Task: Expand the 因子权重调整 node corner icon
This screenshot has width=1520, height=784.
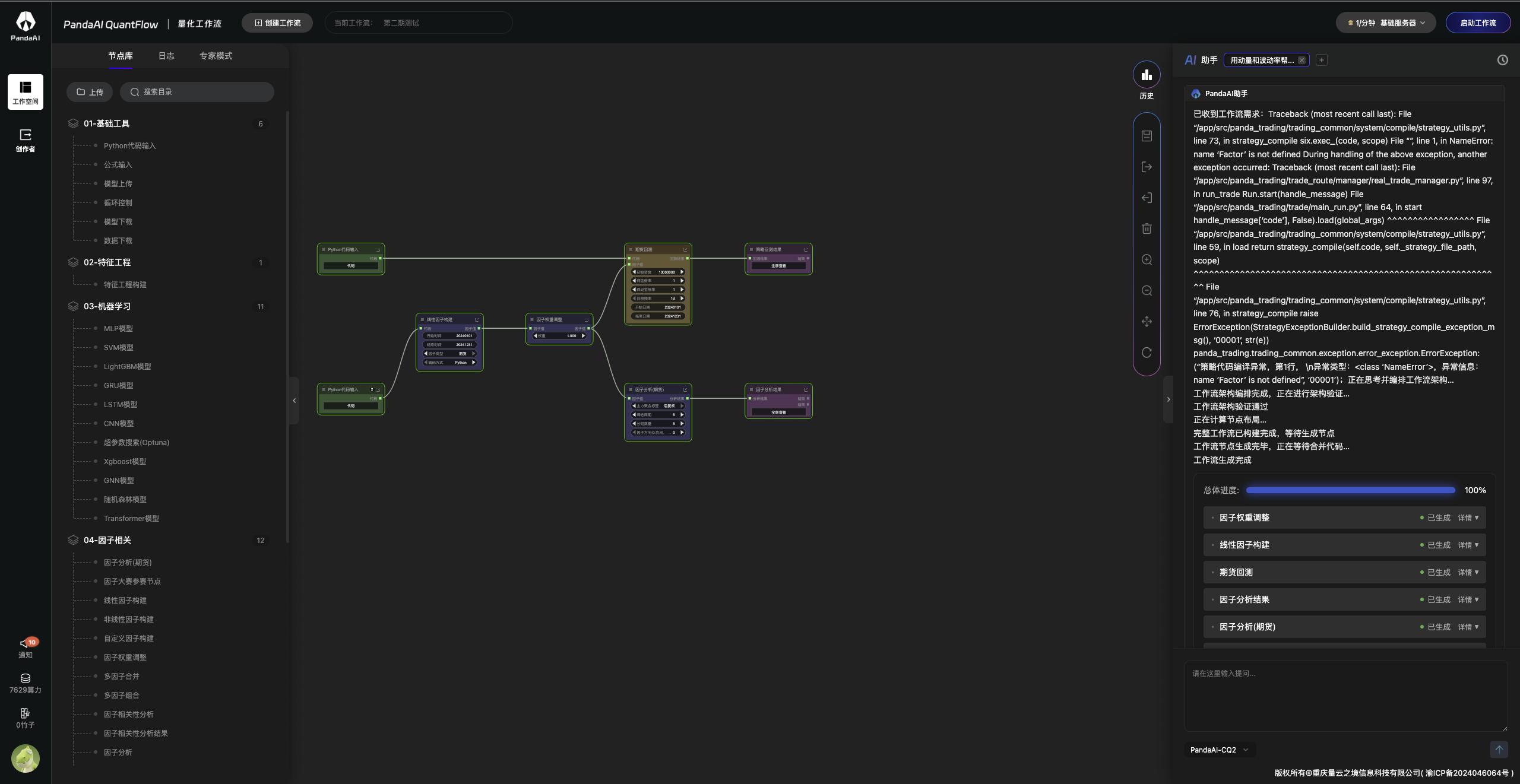Action: pos(586,320)
